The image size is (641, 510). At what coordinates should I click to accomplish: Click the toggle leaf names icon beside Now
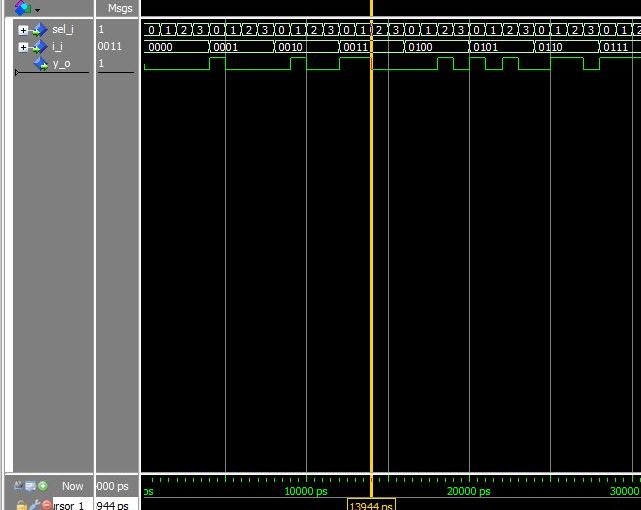(18, 486)
